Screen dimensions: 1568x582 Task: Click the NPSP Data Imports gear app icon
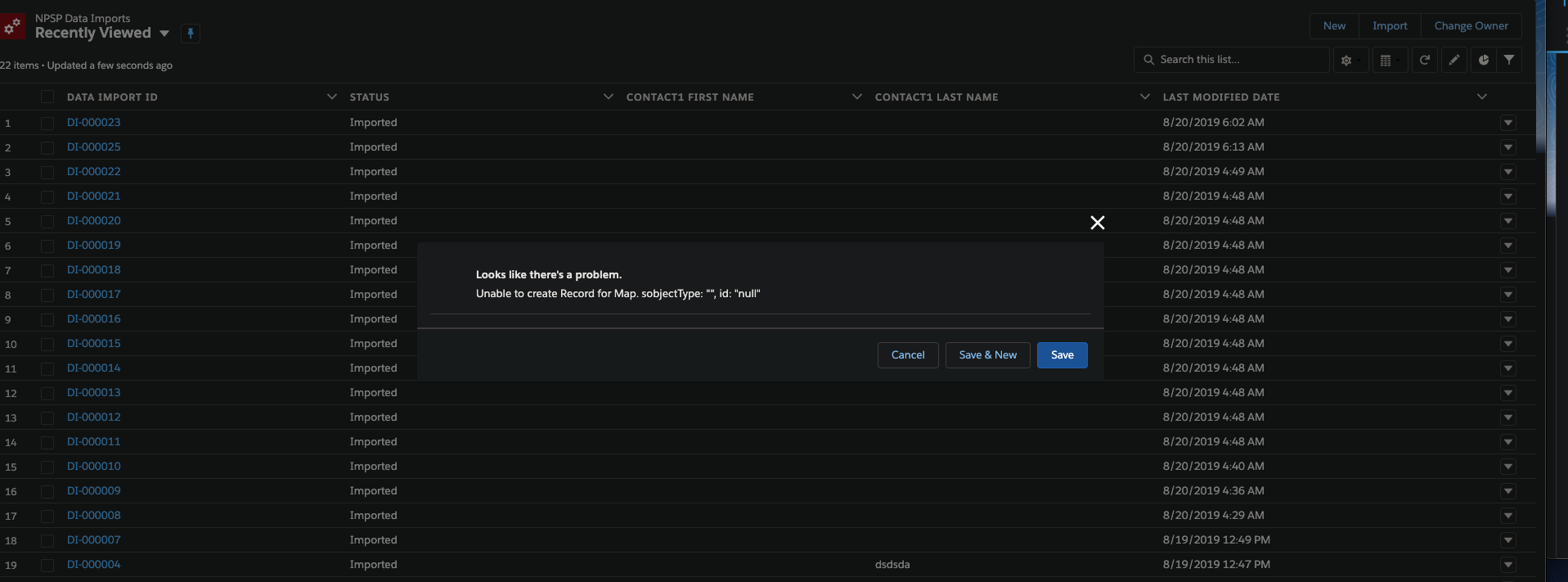(11, 26)
